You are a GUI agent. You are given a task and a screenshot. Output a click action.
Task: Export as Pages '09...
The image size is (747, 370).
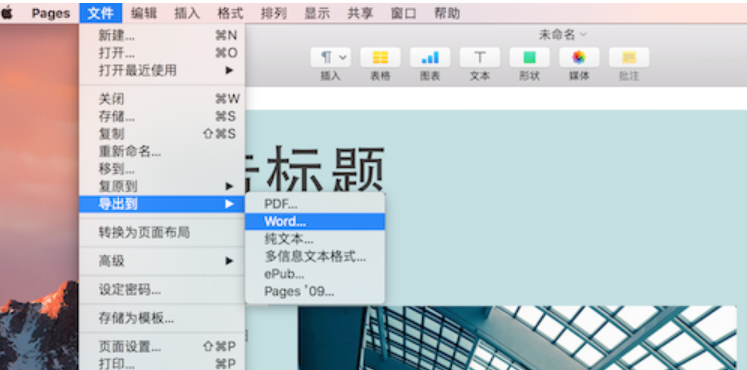(315, 291)
